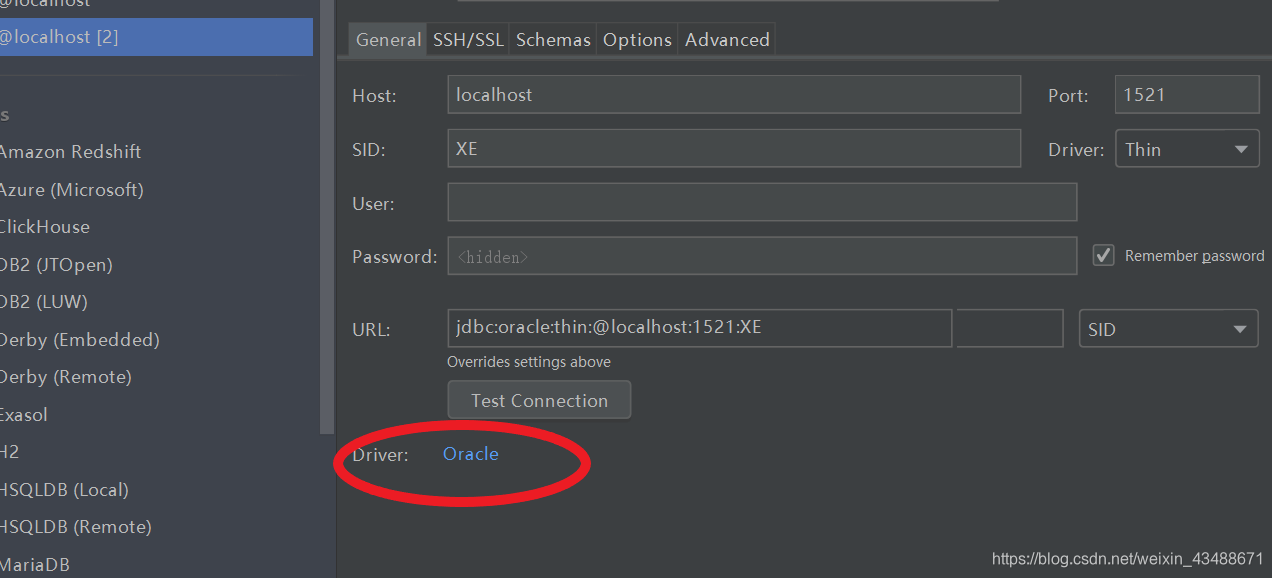Select MariaDB driver

pos(35,565)
